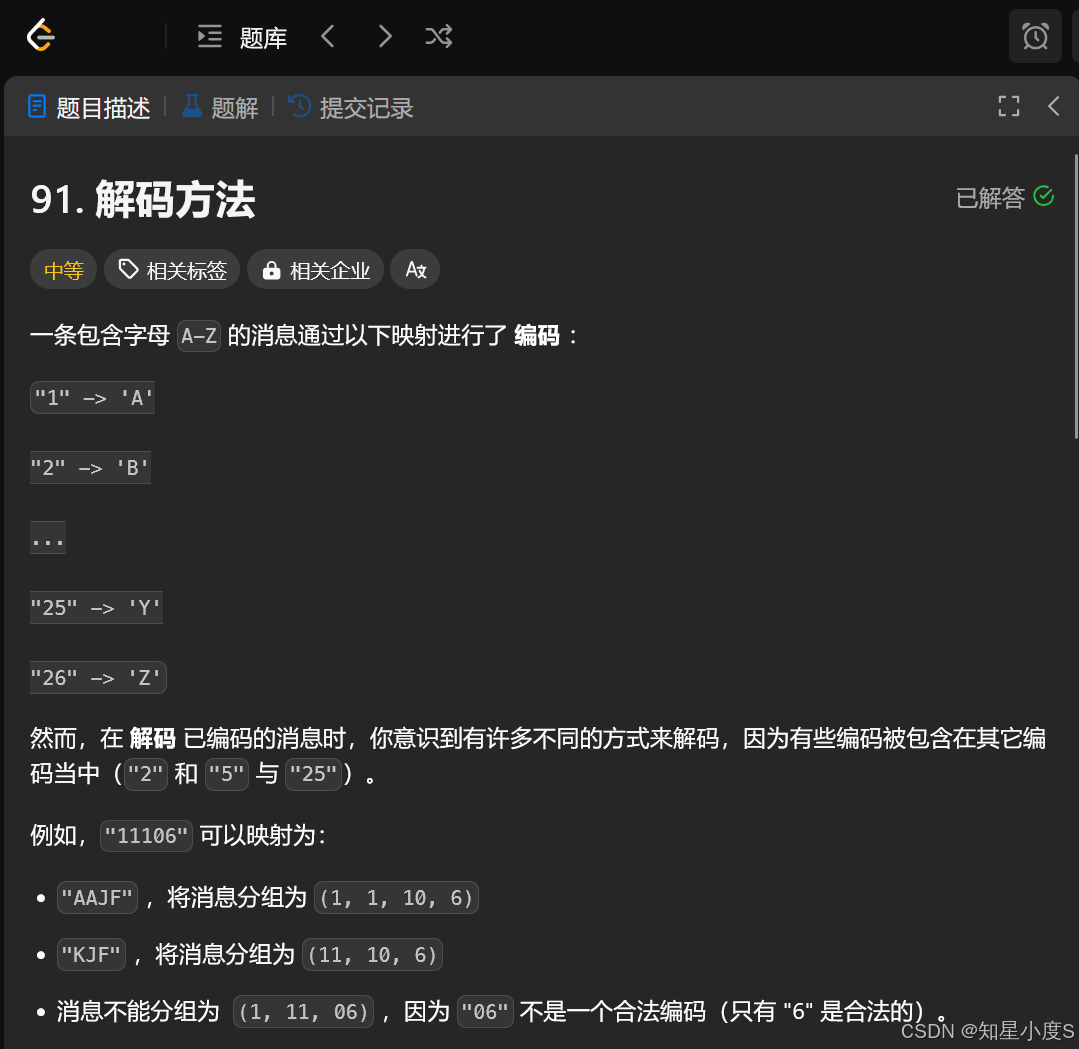Click the problem title 91. 解码方法

pos(142,200)
